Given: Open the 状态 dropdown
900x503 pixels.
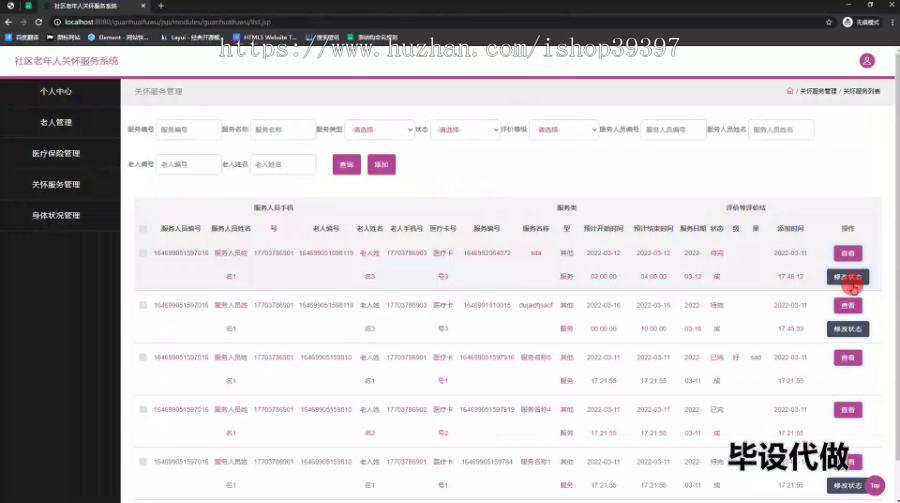Looking at the screenshot, I should tap(465, 130).
